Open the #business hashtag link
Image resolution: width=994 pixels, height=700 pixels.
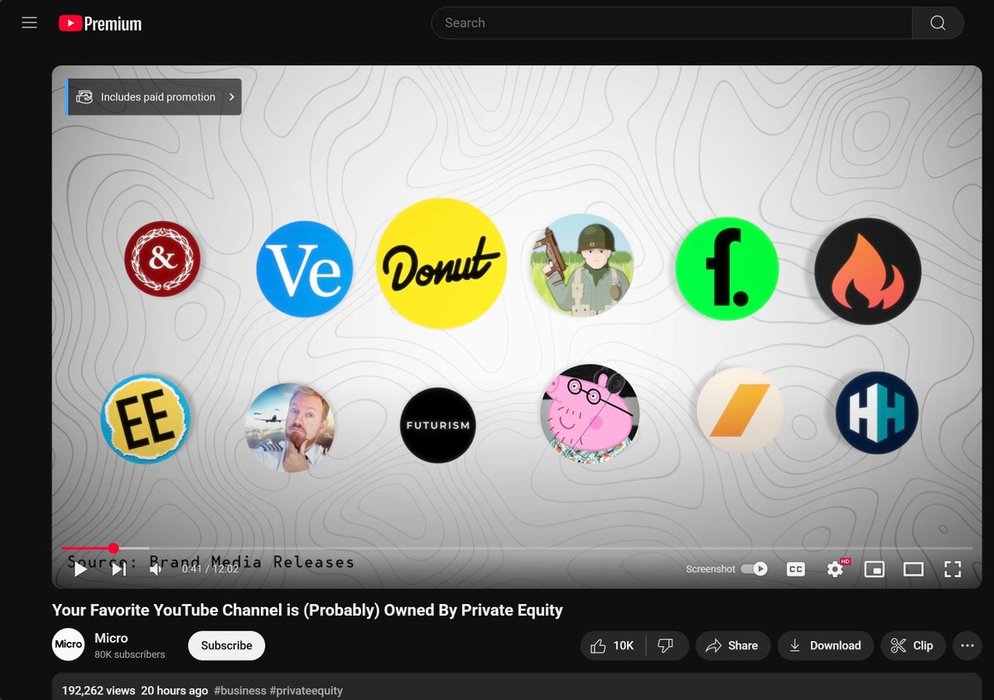click(x=240, y=690)
